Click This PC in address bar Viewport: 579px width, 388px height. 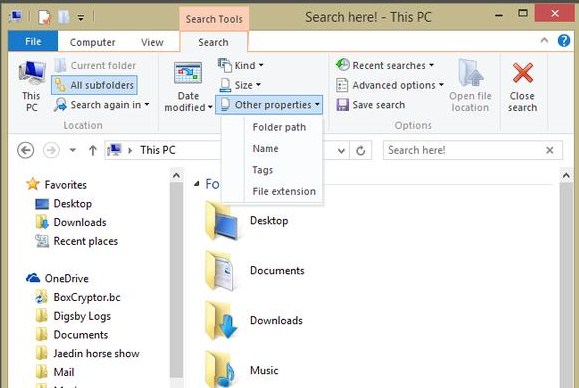158,150
